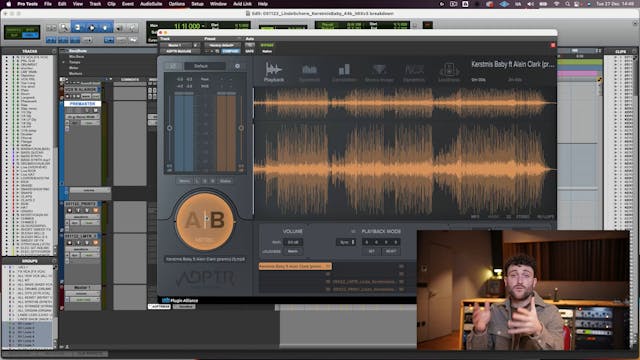Adjust the left A-channel gain slider

pos(169,128)
